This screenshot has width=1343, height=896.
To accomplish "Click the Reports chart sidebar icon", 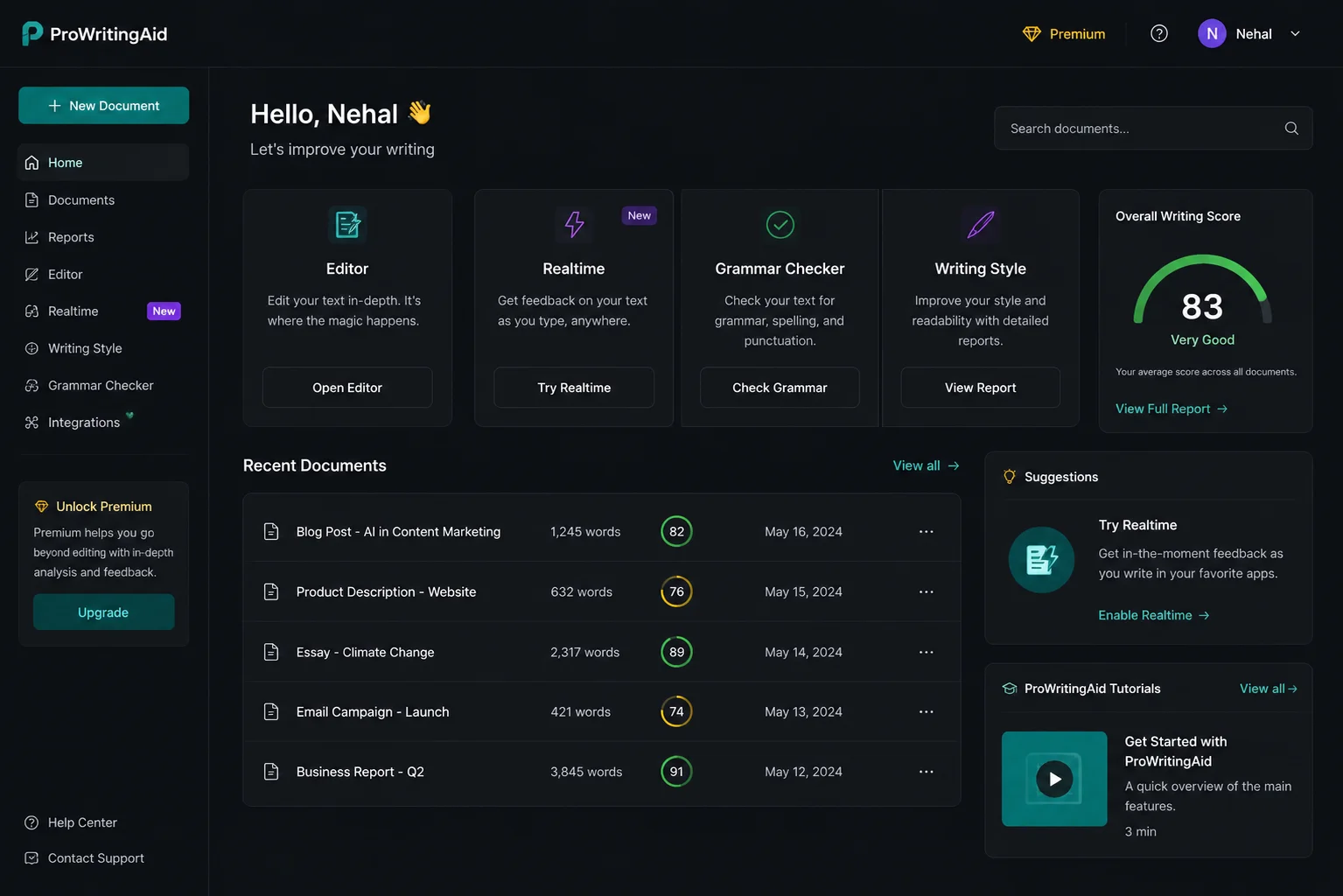I will click(x=31, y=237).
